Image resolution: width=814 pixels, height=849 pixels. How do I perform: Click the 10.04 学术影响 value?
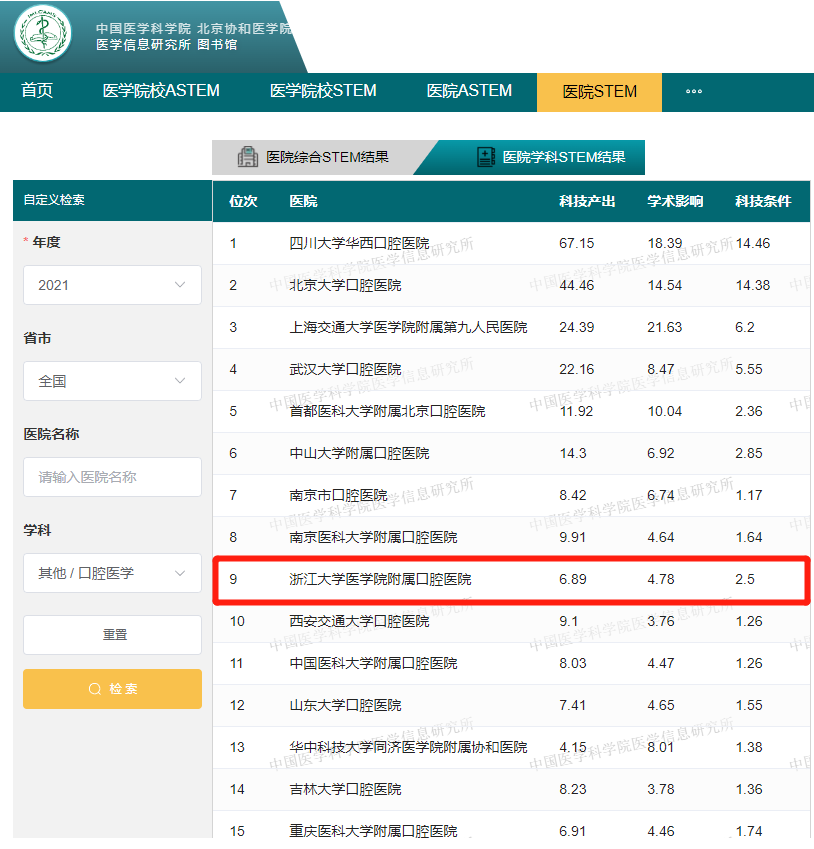(665, 411)
